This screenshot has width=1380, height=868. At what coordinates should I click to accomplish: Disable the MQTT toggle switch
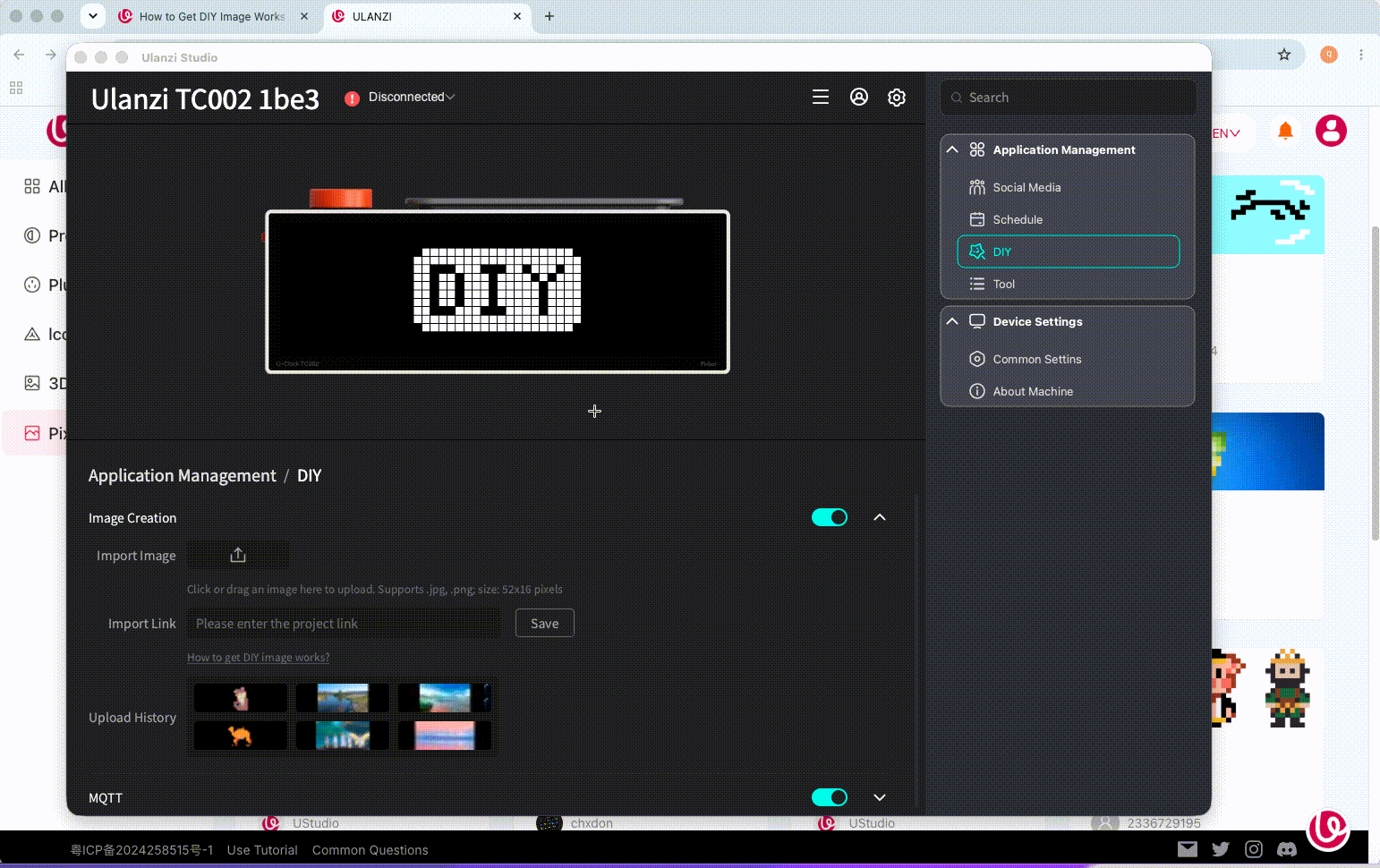(x=830, y=797)
